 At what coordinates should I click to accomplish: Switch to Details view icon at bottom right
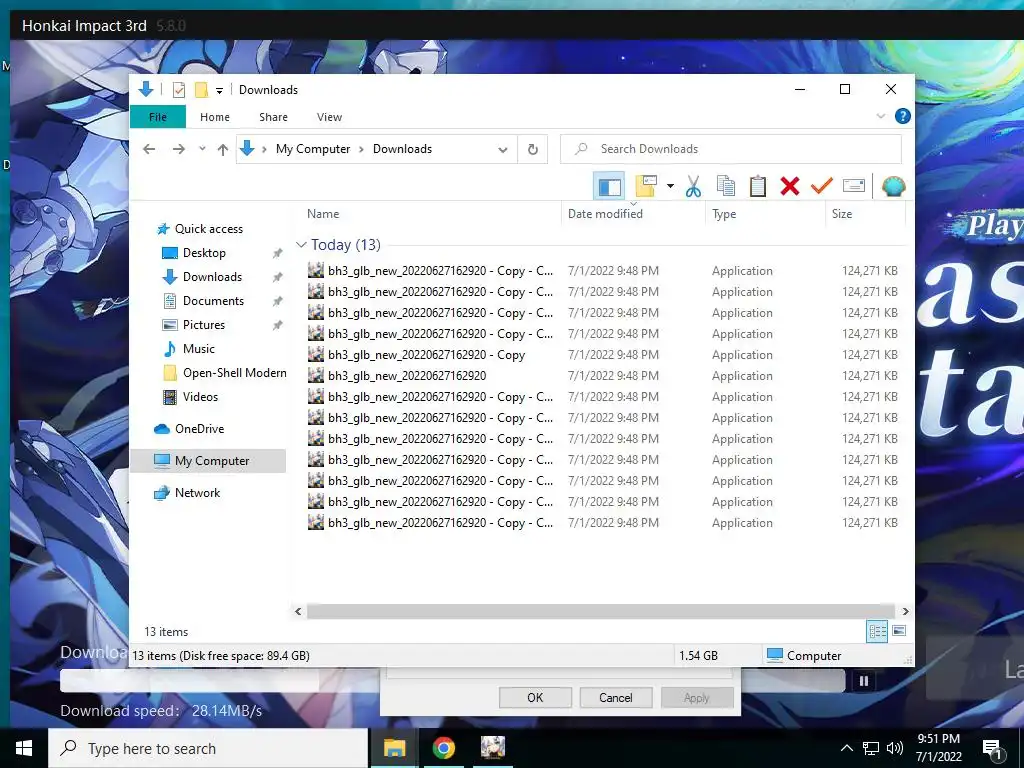click(x=877, y=631)
